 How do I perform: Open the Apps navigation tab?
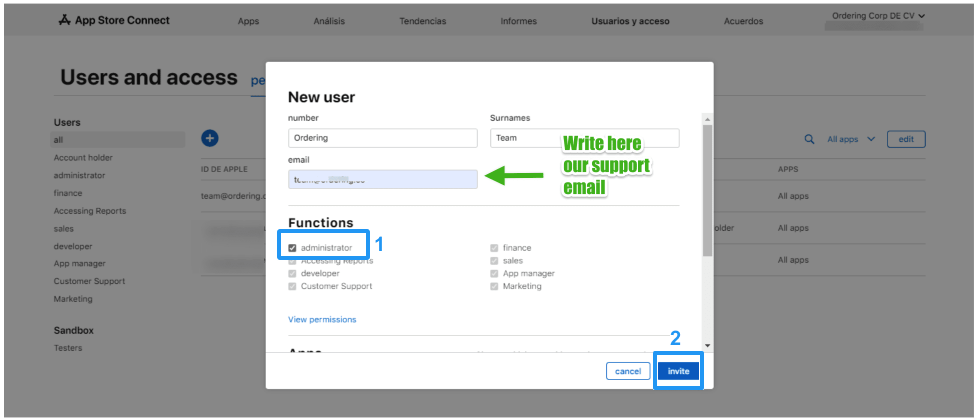[x=248, y=21]
